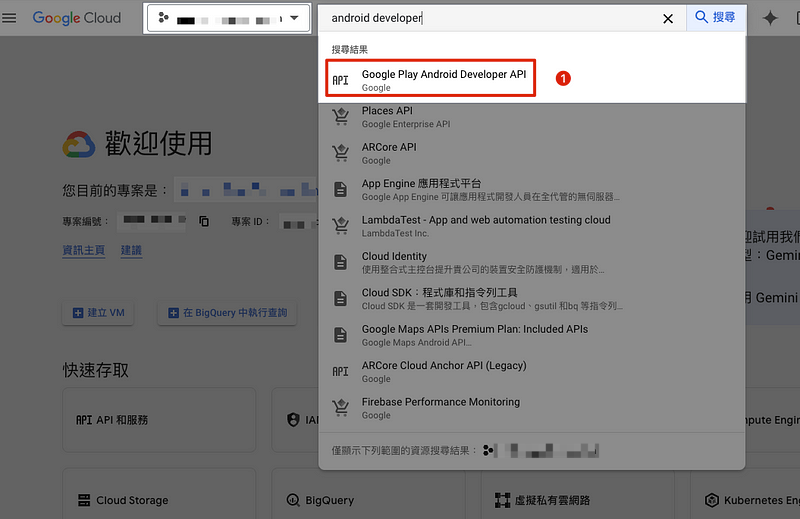Open the 虛擬私有雲網路 card

click(578, 494)
